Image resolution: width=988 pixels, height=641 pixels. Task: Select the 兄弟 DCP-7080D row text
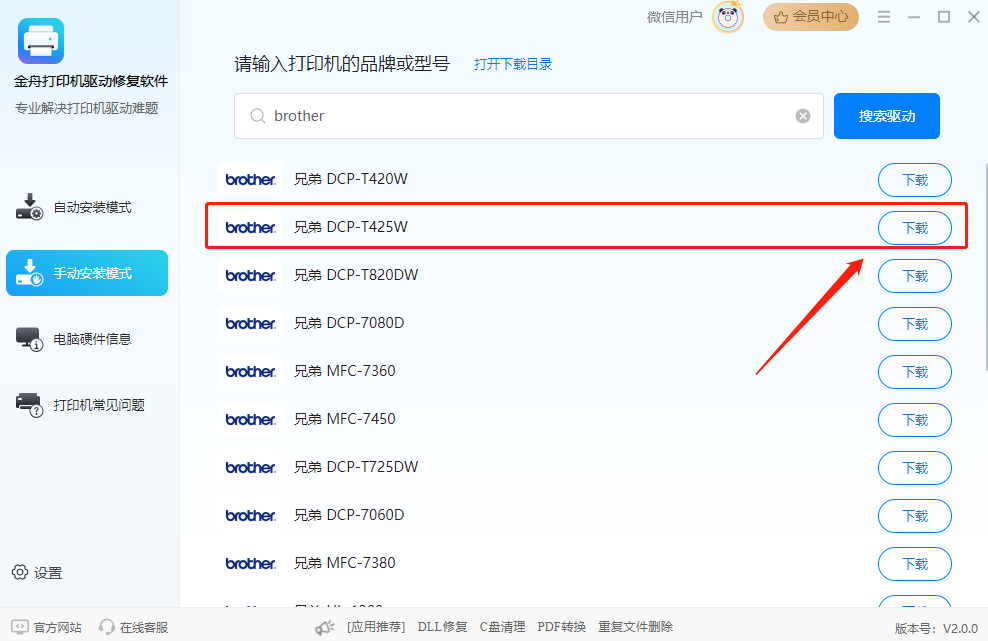coord(349,323)
